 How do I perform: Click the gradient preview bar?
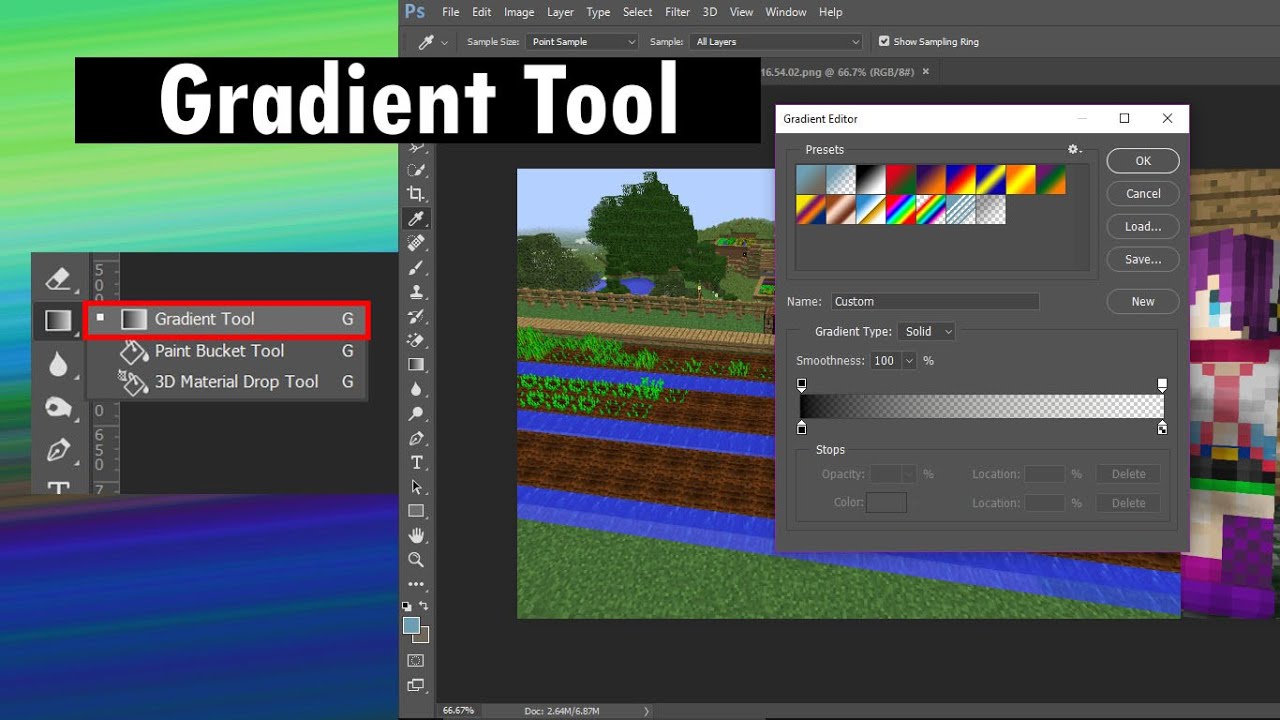click(982, 406)
